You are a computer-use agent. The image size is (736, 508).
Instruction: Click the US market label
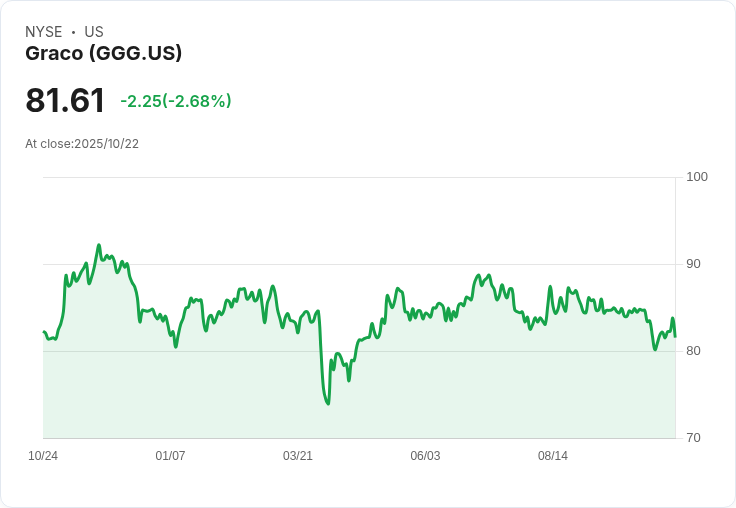(x=94, y=32)
